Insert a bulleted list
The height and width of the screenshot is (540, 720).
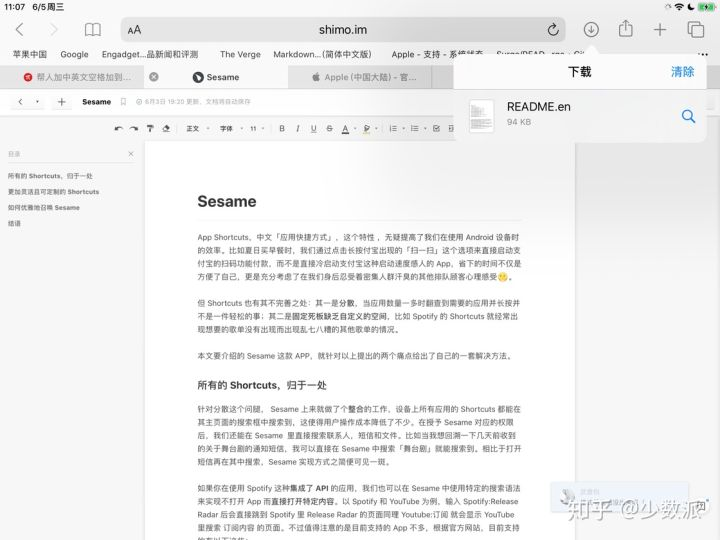[x=415, y=129]
